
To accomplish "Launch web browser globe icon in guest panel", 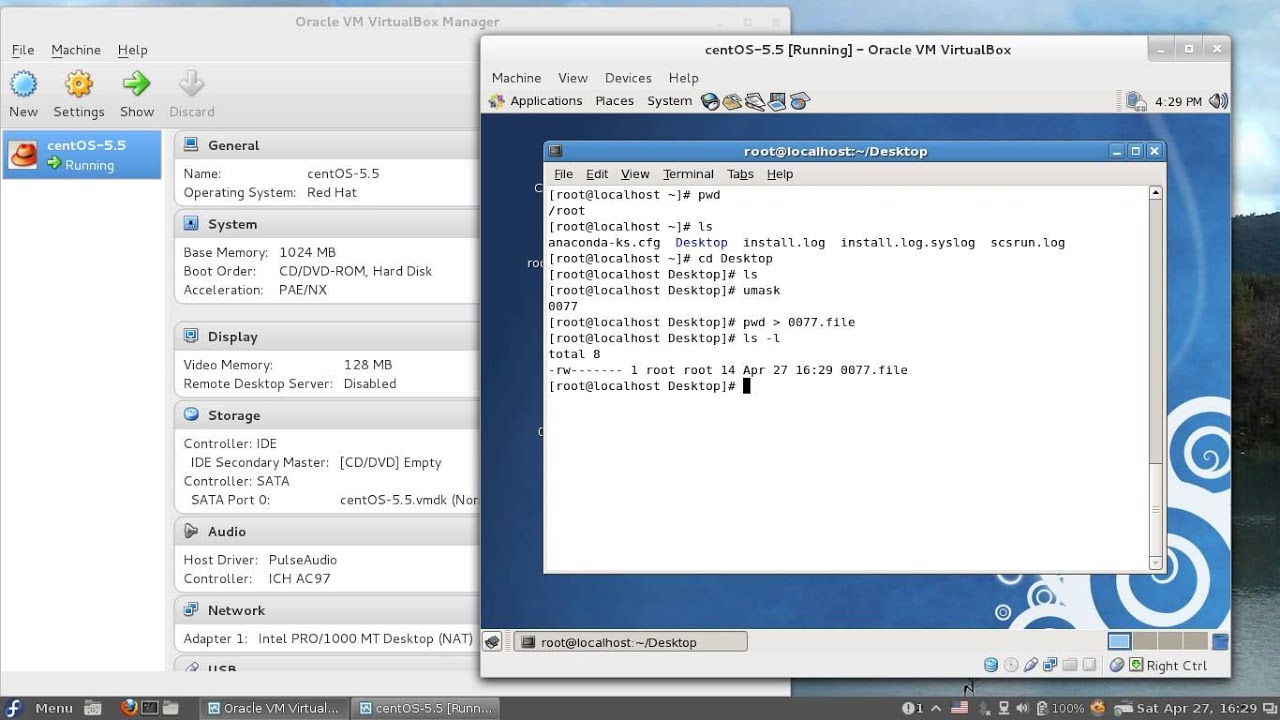I will tap(710, 101).
